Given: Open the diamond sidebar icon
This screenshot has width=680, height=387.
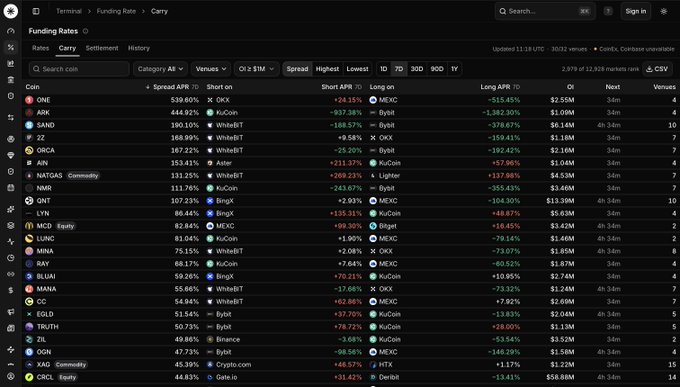Looking at the screenshot, I should (x=11, y=155).
